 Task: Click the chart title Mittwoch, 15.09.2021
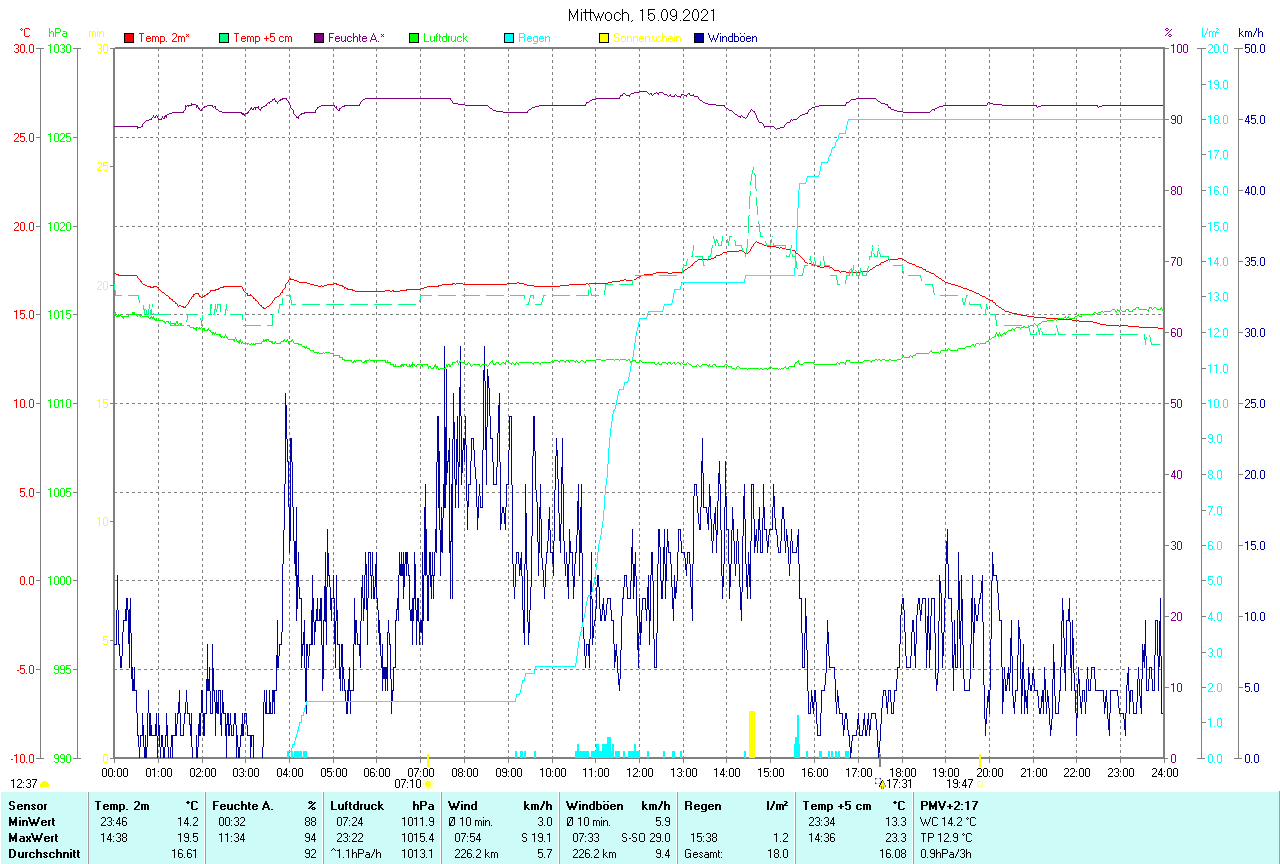pos(640,15)
